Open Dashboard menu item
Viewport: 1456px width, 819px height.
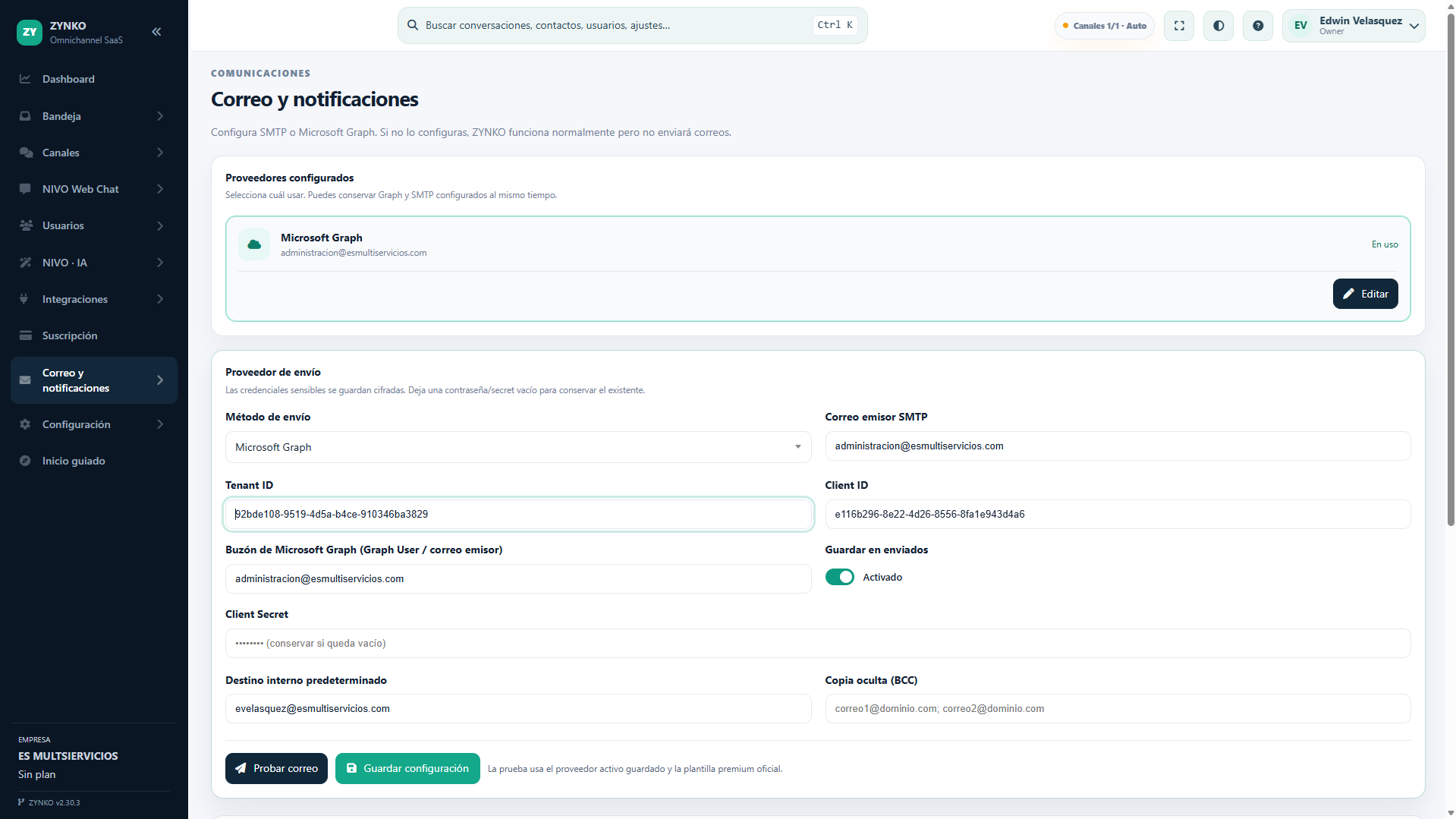94,79
